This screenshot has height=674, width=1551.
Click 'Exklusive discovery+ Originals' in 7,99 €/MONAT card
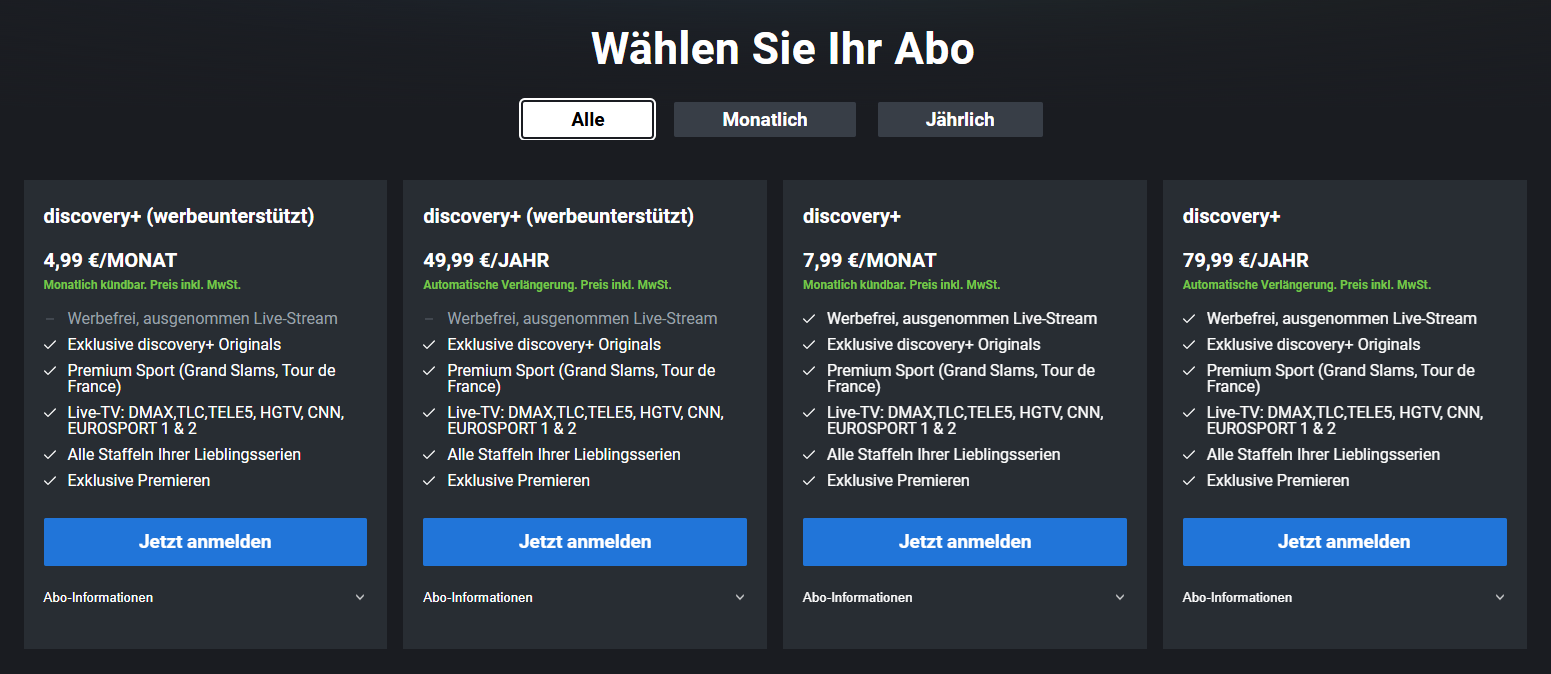point(934,345)
